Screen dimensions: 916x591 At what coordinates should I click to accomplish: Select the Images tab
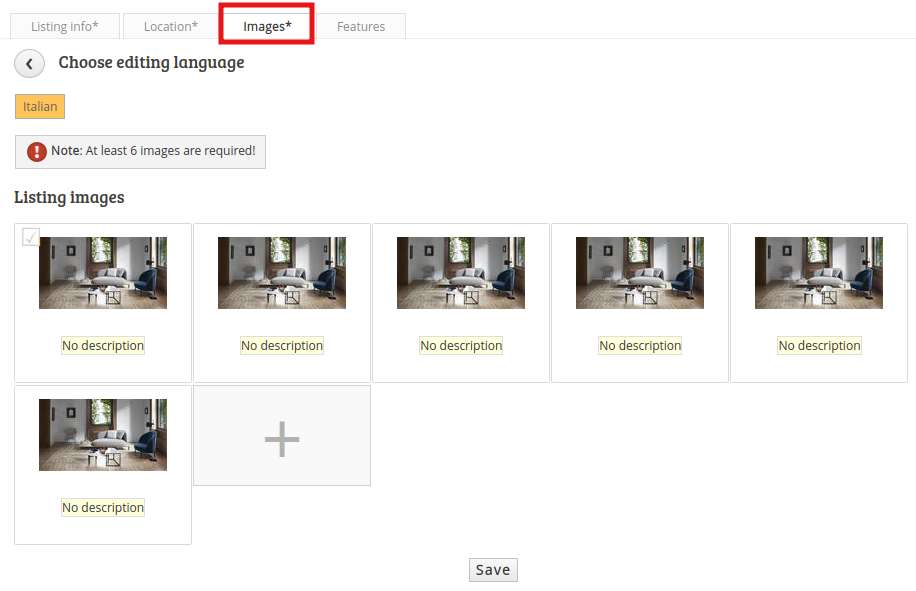coord(267,26)
